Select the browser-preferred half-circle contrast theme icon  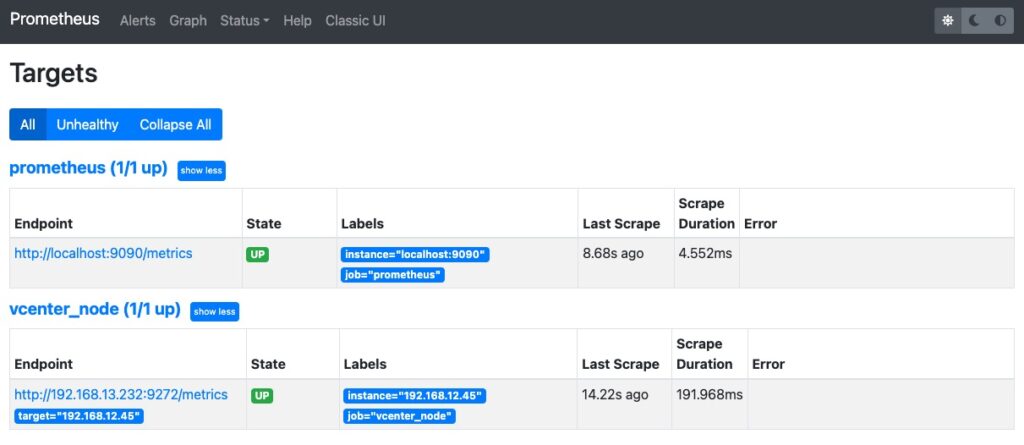click(x=1000, y=21)
